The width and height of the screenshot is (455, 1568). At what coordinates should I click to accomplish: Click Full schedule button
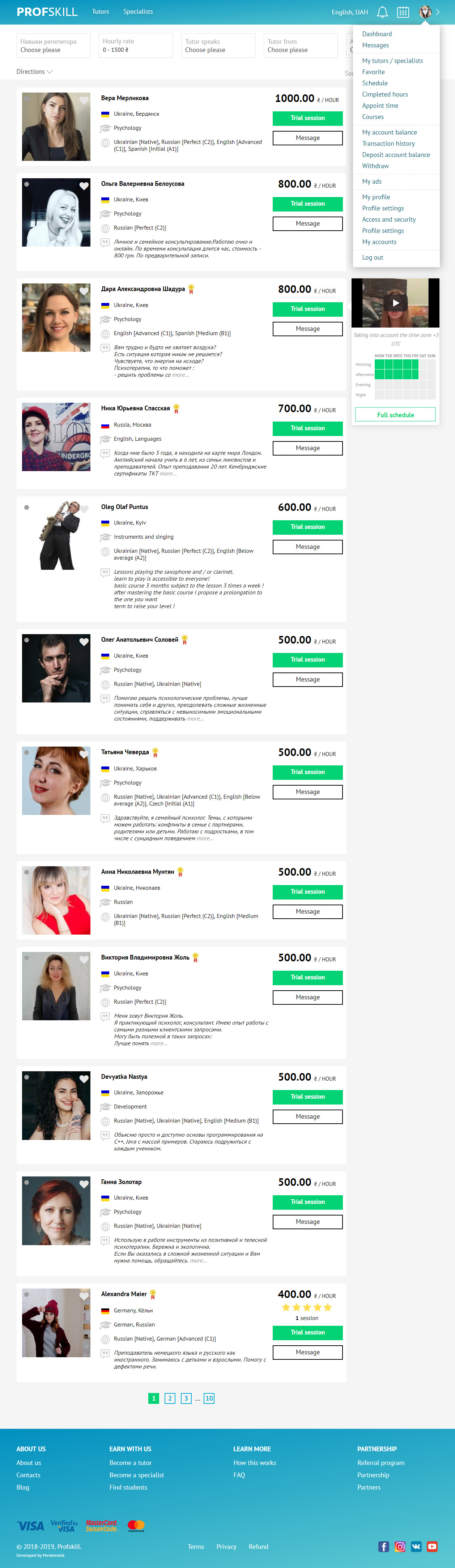(395, 415)
